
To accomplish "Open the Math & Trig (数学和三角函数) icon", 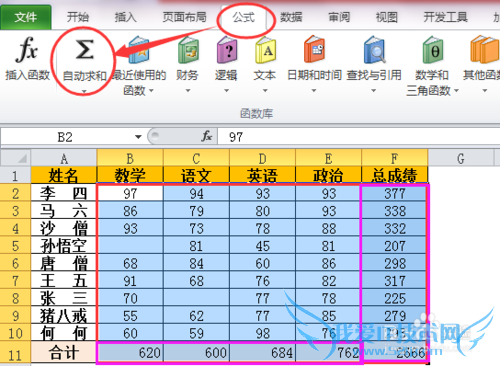I will click(x=433, y=50).
